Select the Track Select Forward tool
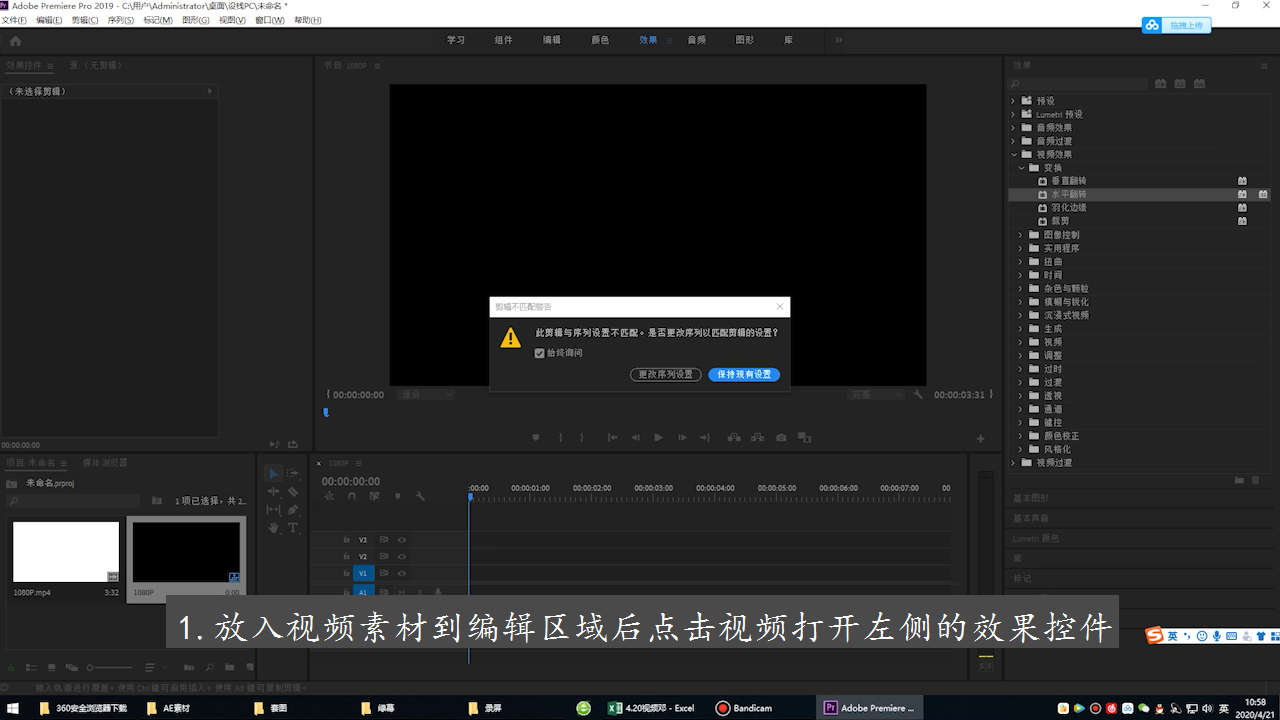Image resolution: width=1280 pixels, height=720 pixels. 293,473
